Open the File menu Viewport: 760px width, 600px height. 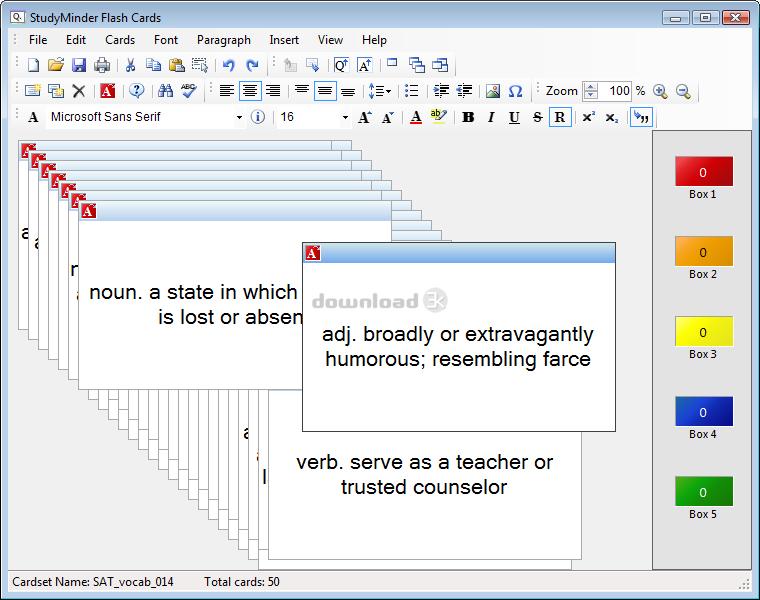tap(38, 40)
